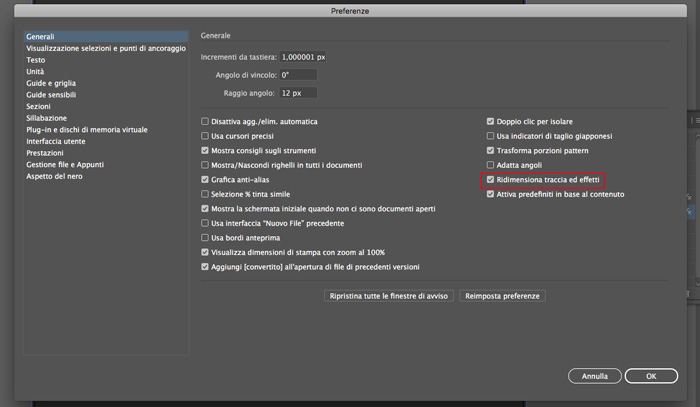Enable Usa cursori precisi checkbox
The width and height of the screenshot is (700, 407).
(x=205, y=136)
